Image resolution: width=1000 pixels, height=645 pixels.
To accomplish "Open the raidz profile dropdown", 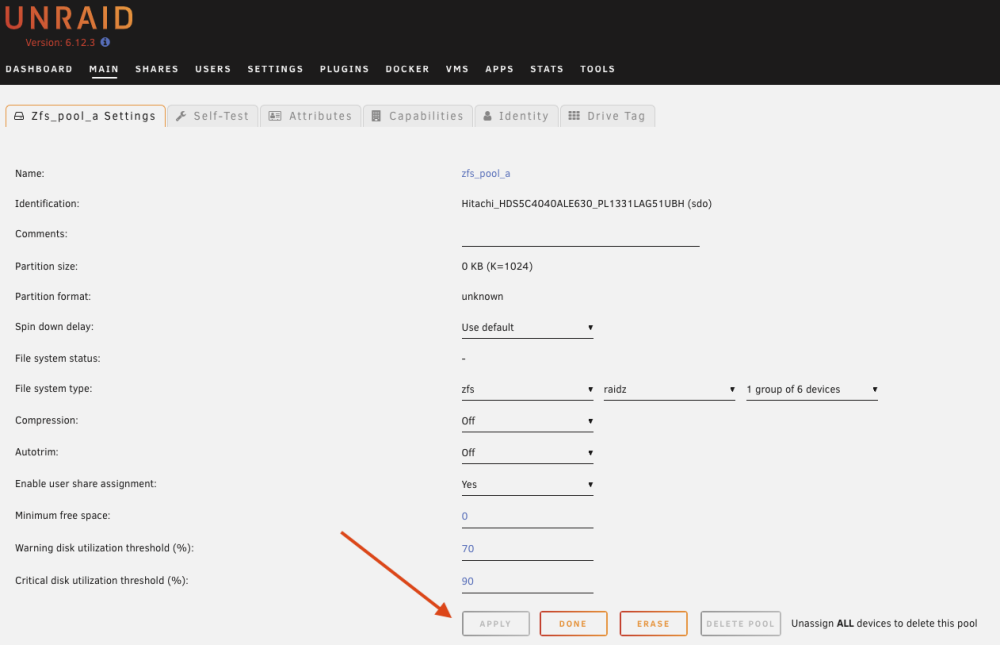I will (x=670, y=389).
